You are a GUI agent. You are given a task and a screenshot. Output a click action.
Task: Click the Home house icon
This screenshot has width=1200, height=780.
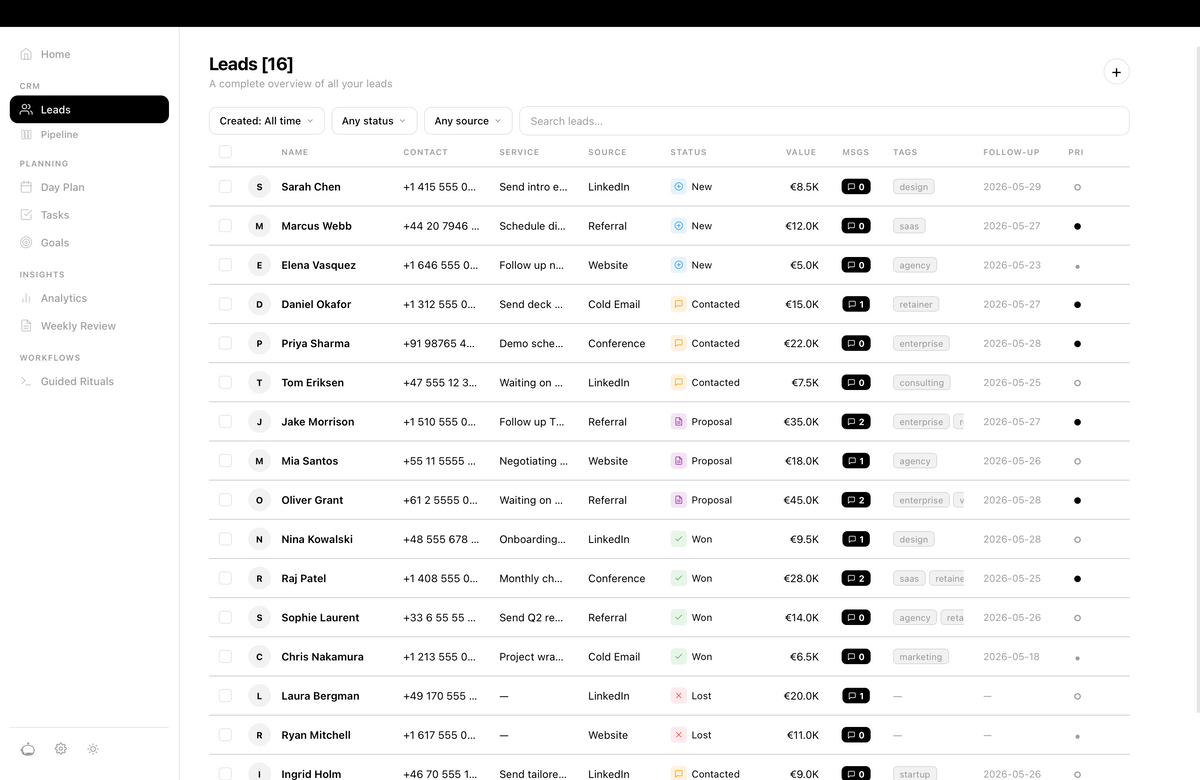point(27,54)
